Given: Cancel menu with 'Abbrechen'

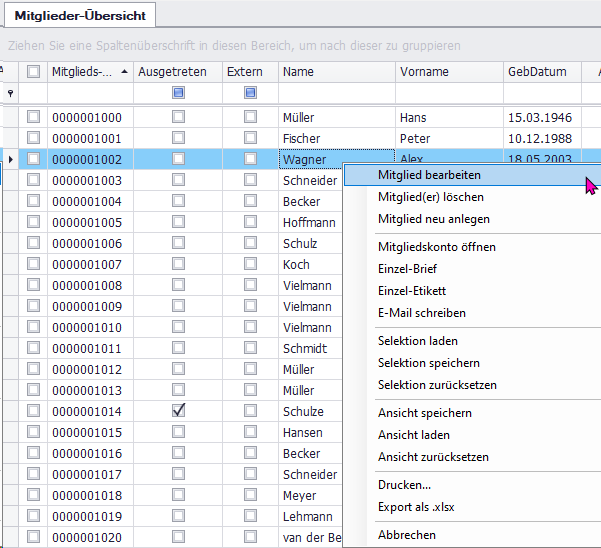Looking at the screenshot, I should coord(406,535).
